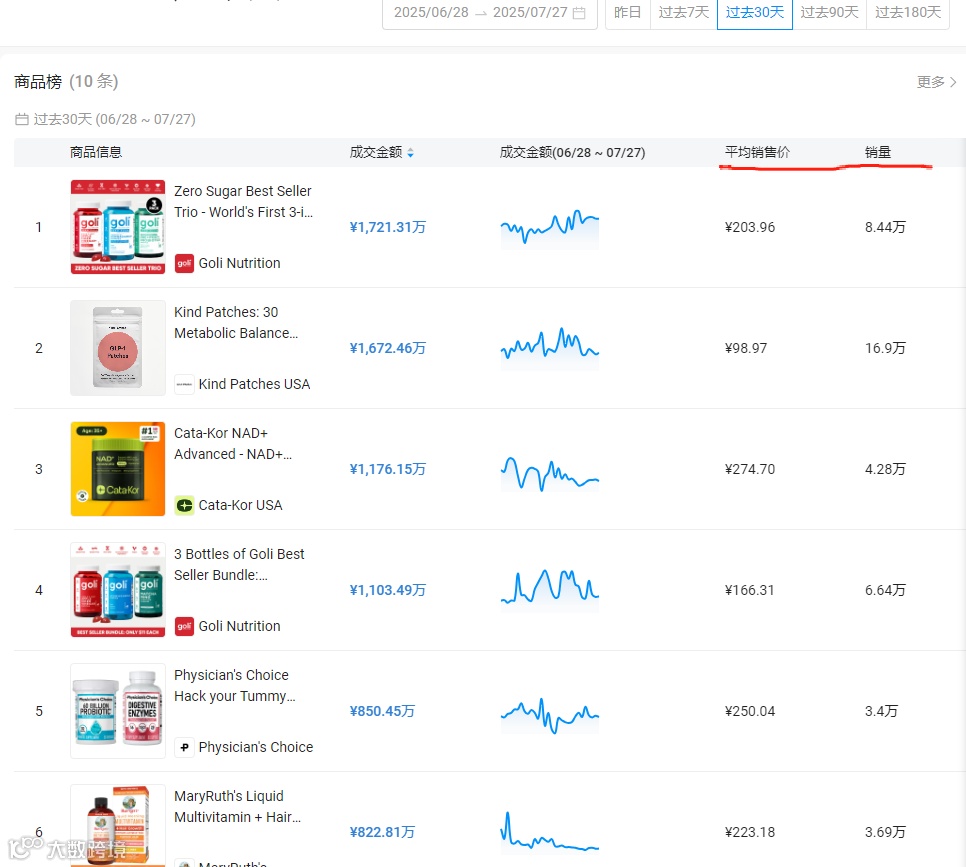Click sales trend chart for Physician's Choice

[x=550, y=715]
